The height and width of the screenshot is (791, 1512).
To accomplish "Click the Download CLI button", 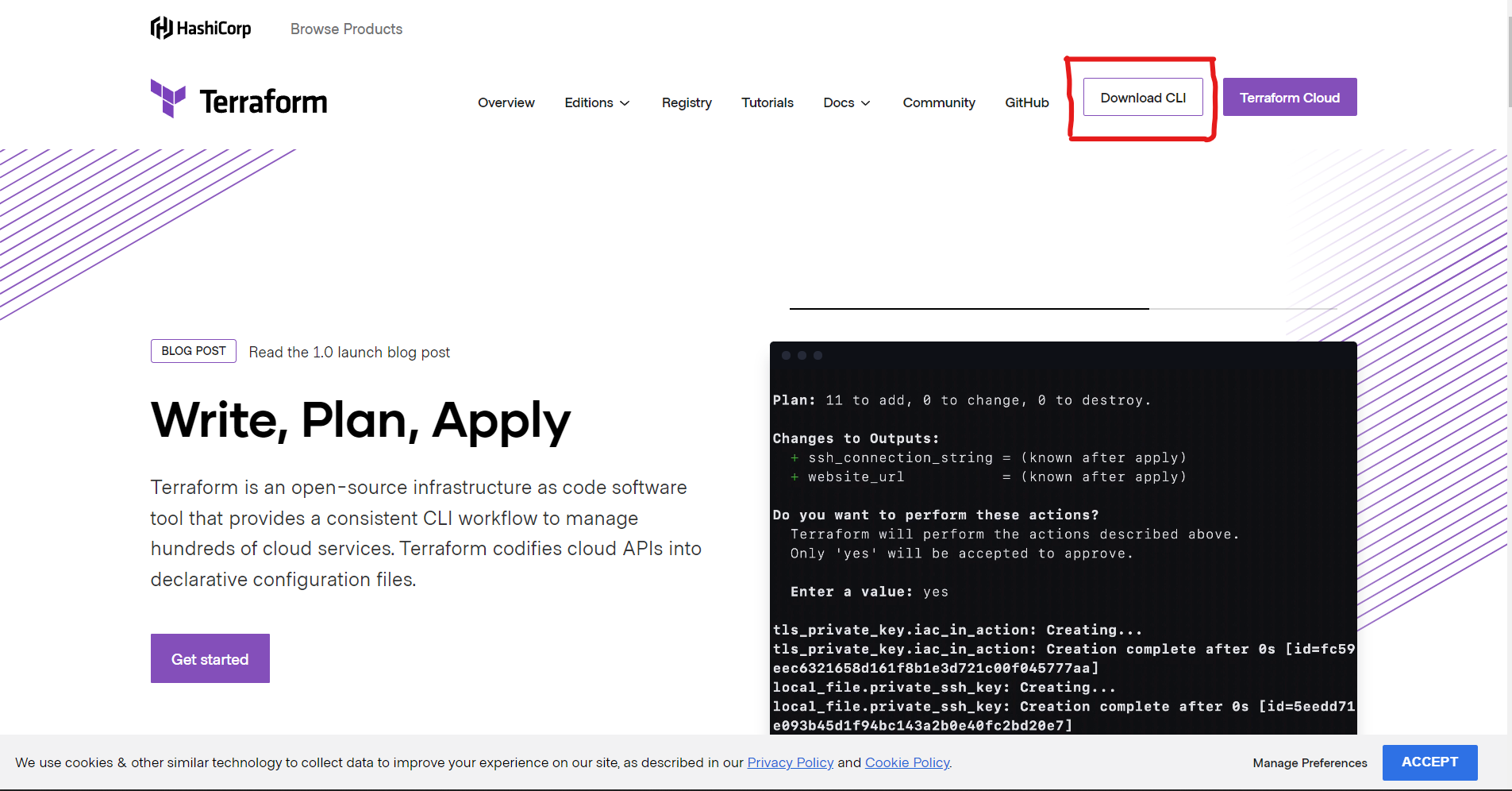I will 1142,97.
